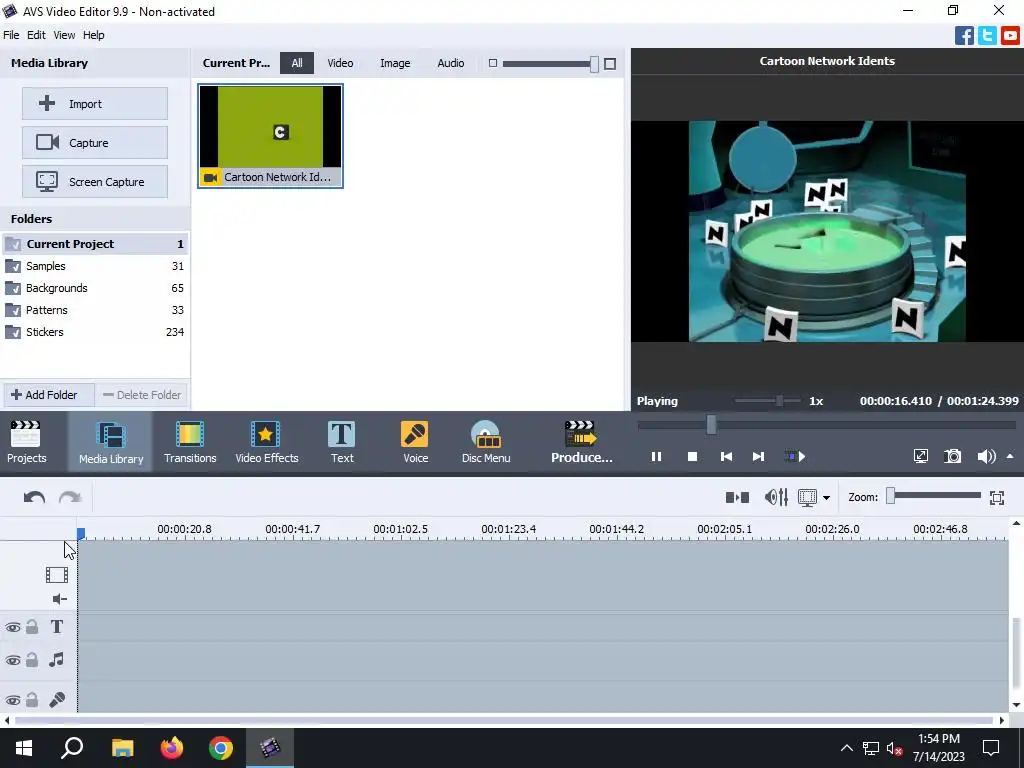Undo the last action
Viewport: 1024px width, 768px height.
pos(34,498)
